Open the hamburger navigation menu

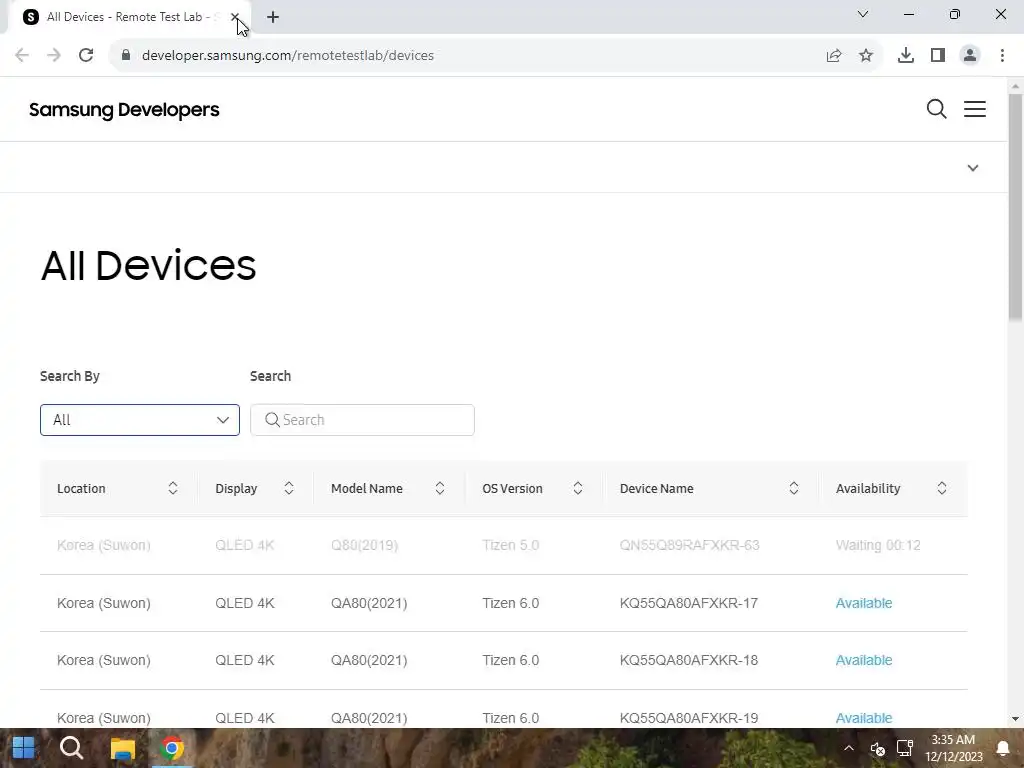pos(974,109)
